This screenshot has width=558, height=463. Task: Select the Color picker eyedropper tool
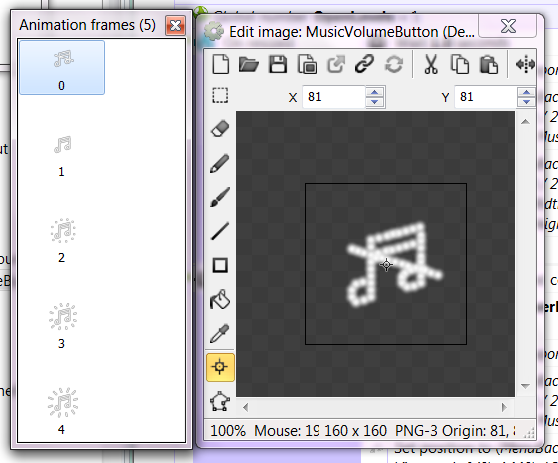220,333
